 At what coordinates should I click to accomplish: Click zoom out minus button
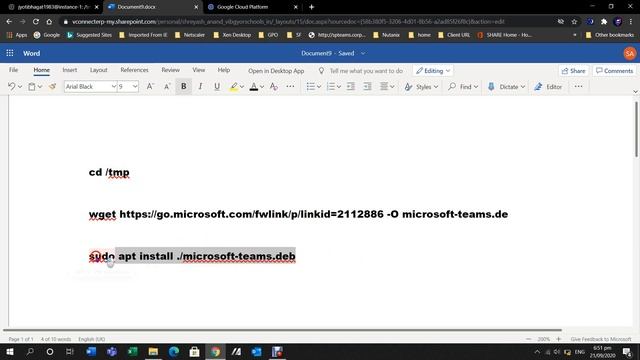529,339
